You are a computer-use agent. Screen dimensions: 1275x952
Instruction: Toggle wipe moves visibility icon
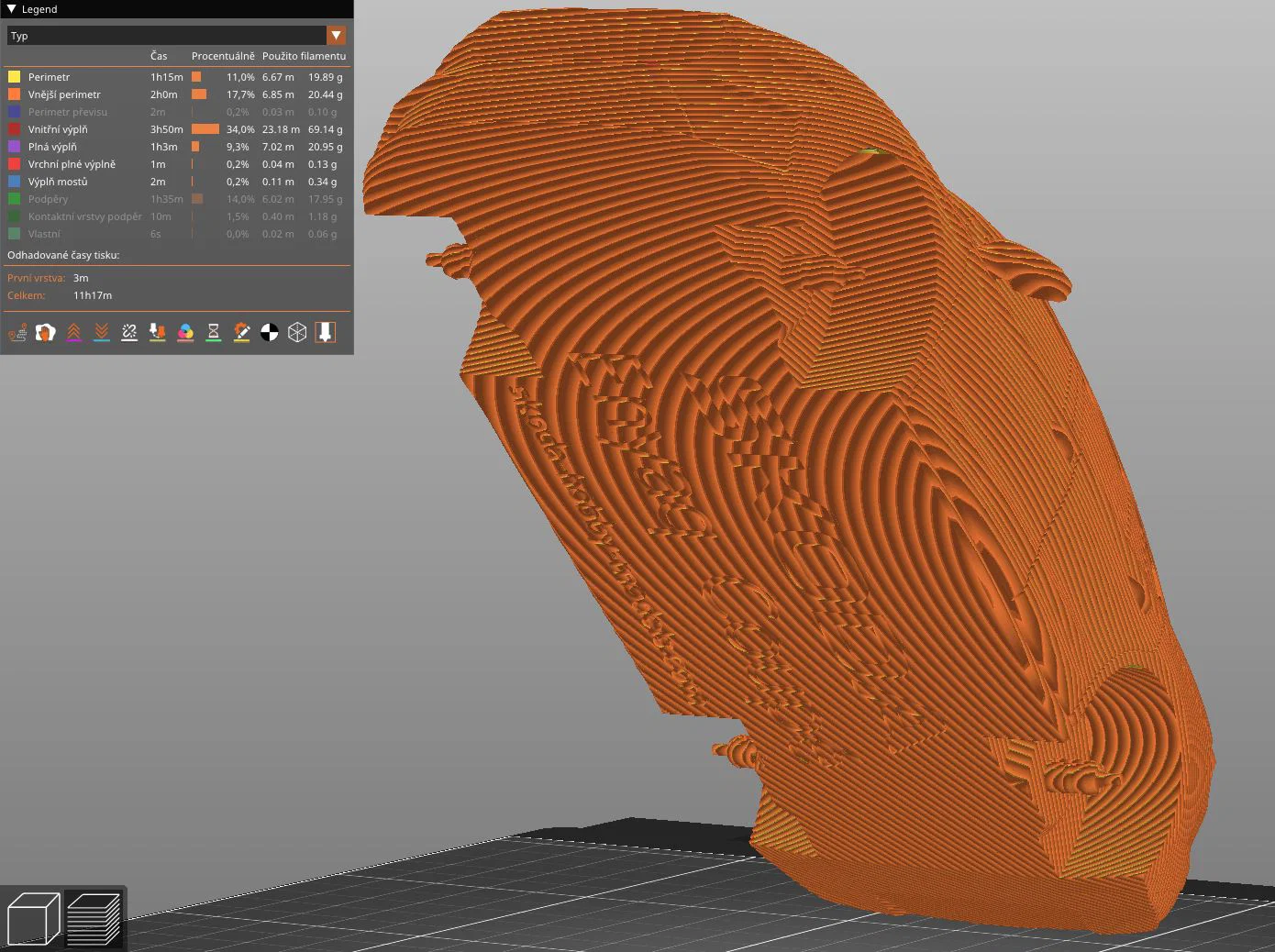45,332
